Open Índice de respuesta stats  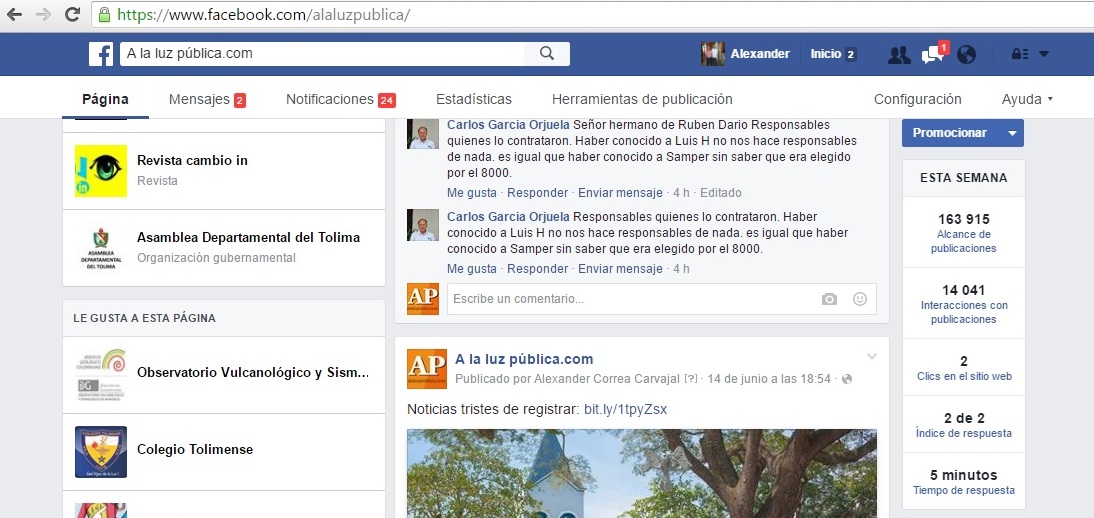tap(964, 433)
